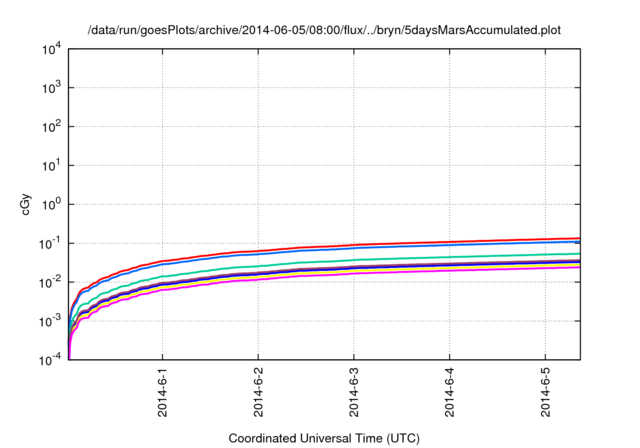Click the plot file path title
The image size is (640, 448).
[x=324, y=30]
